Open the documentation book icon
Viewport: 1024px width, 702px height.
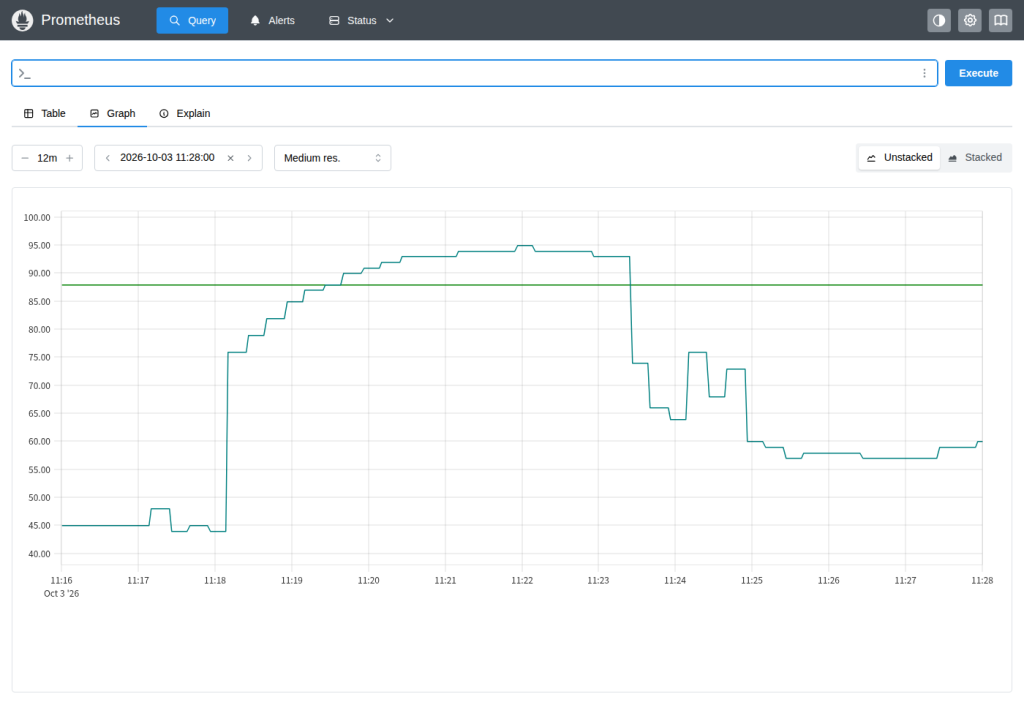coord(1000,20)
